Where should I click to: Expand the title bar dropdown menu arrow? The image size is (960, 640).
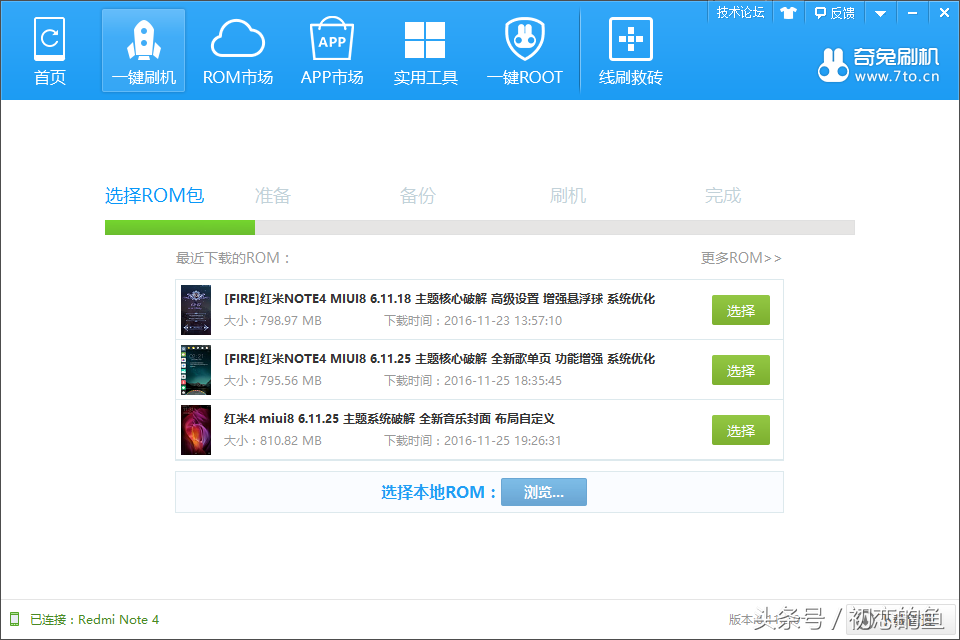pos(880,13)
